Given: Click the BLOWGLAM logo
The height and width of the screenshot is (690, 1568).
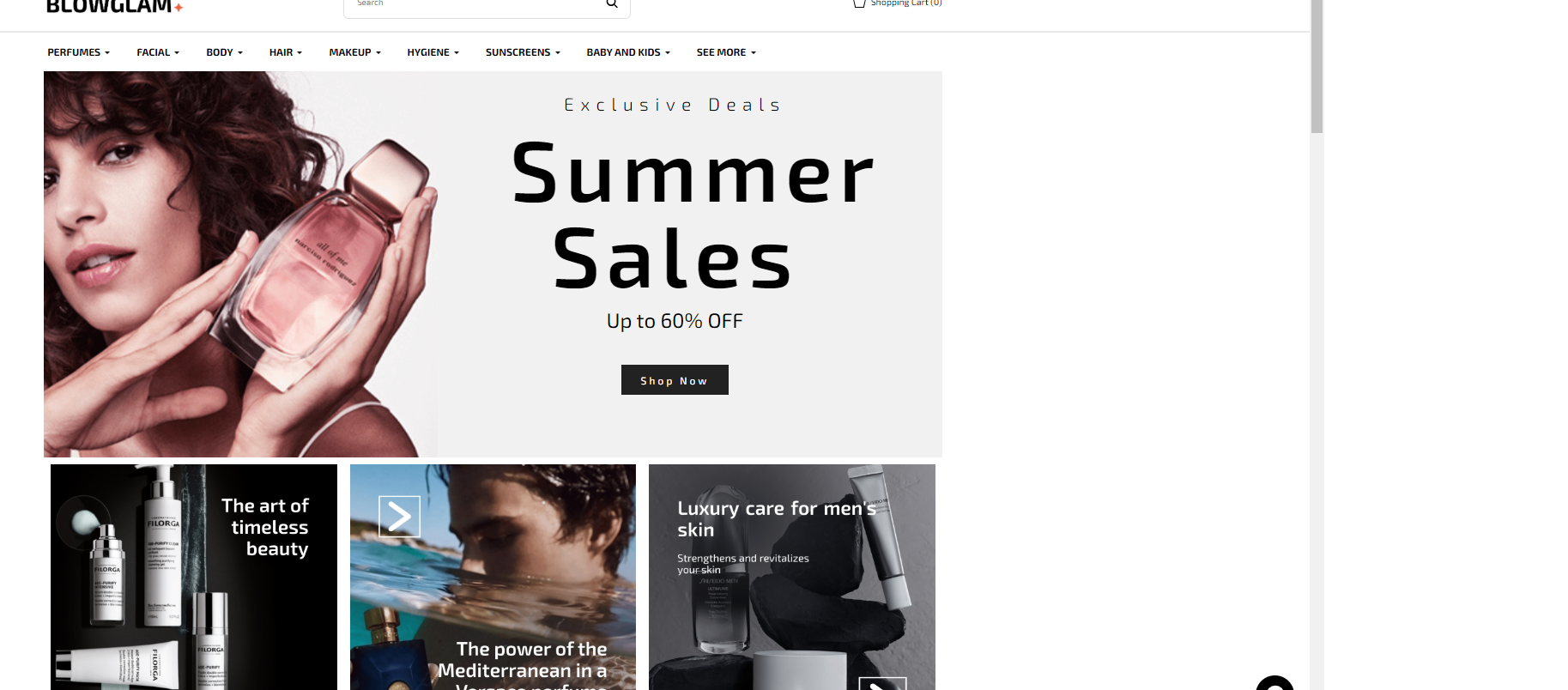Looking at the screenshot, I should (114, 7).
